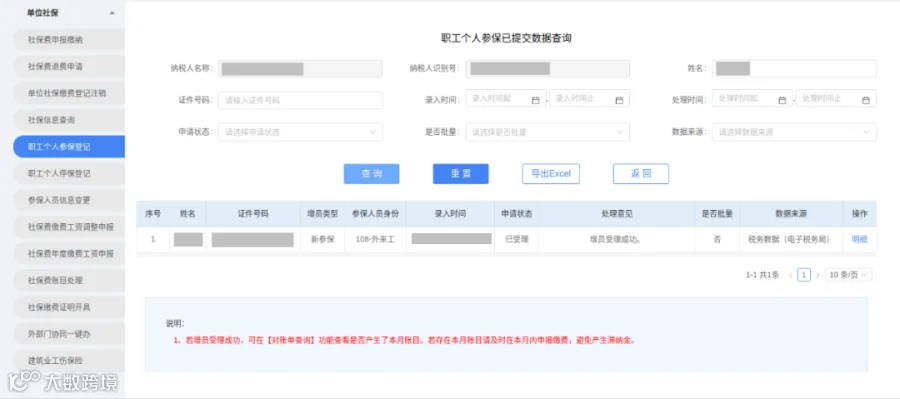Click the 增员受理成功。 cell
The image size is (900, 399).
616,239
